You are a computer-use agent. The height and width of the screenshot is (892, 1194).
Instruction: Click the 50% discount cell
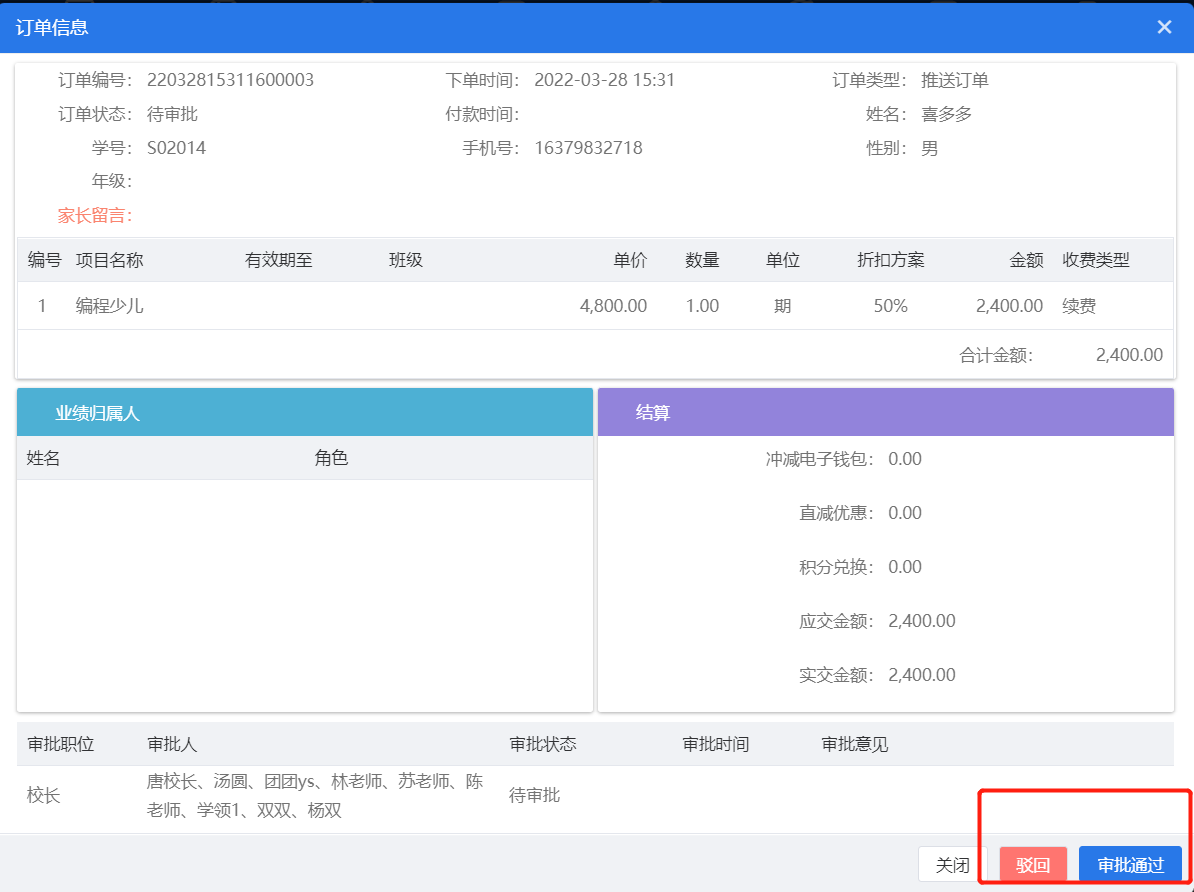pyautogui.click(x=890, y=306)
